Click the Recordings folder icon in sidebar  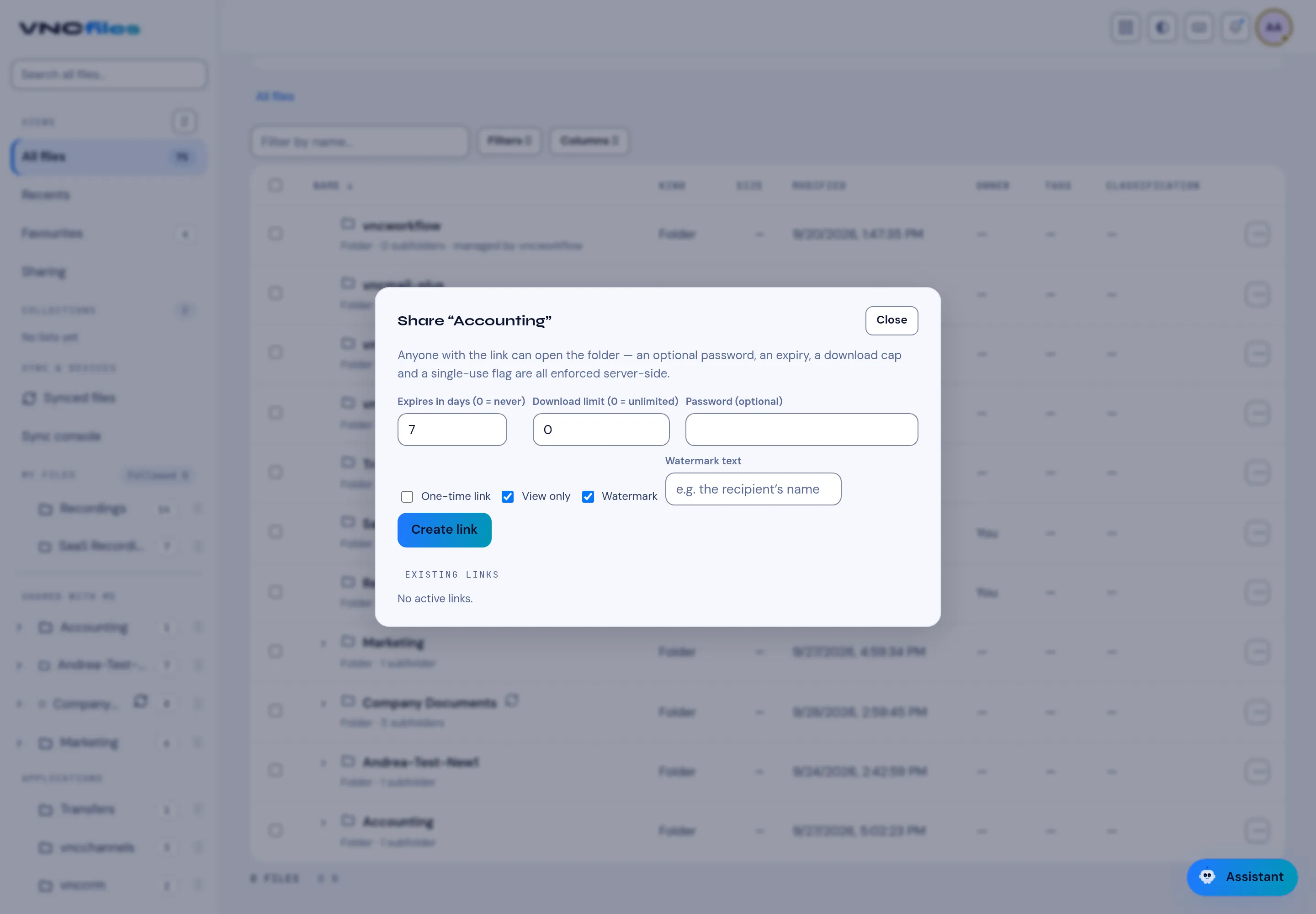(45, 509)
